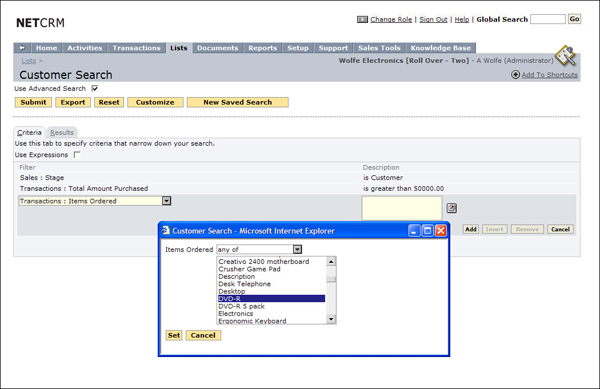Click the Set button in popup

click(174, 335)
